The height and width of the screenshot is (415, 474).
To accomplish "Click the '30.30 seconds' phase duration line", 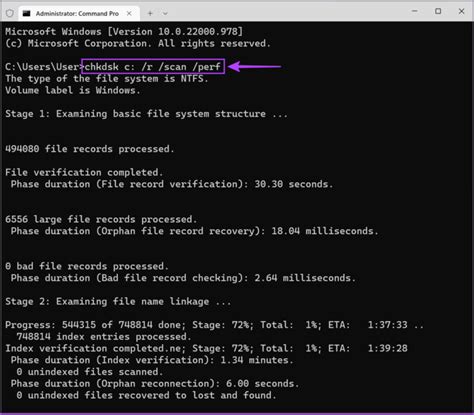I will pyautogui.click(x=172, y=184).
